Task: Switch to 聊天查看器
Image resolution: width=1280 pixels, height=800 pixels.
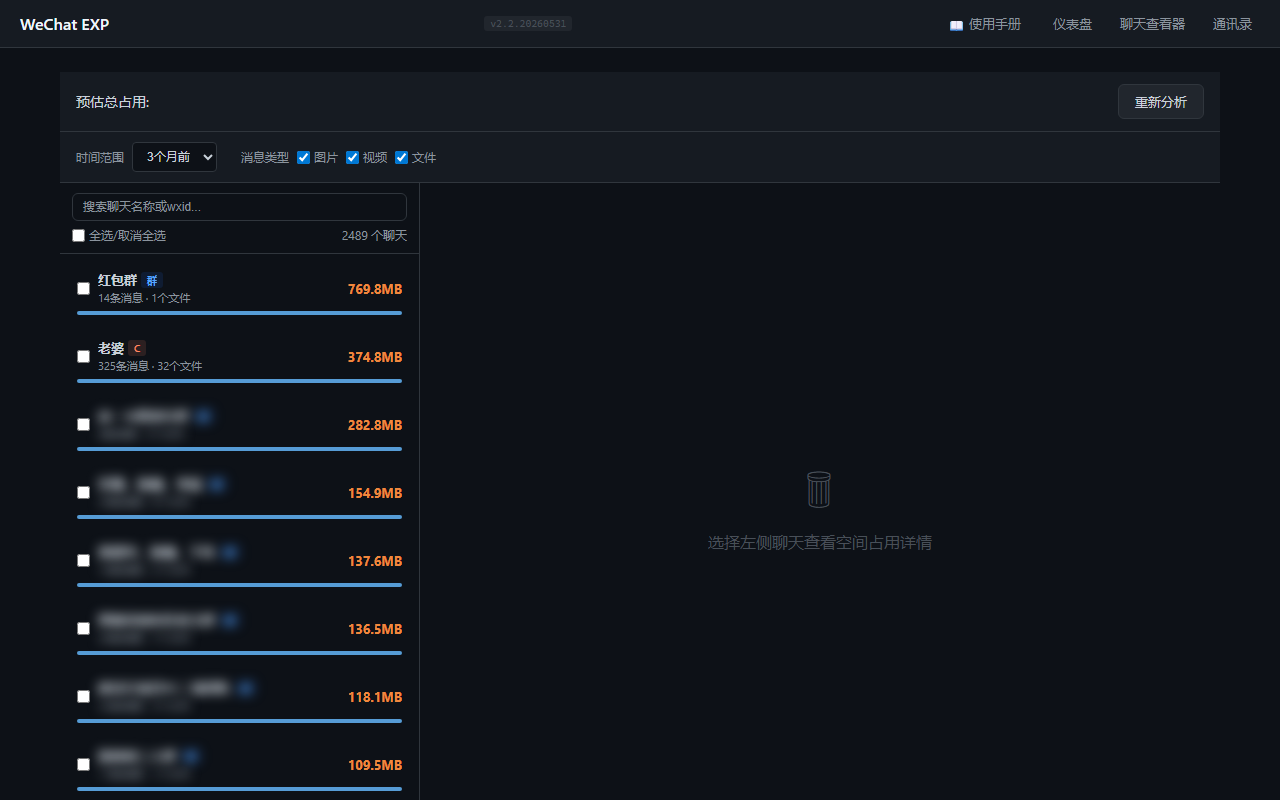Action: pyautogui.click(x=1152, y=24)
